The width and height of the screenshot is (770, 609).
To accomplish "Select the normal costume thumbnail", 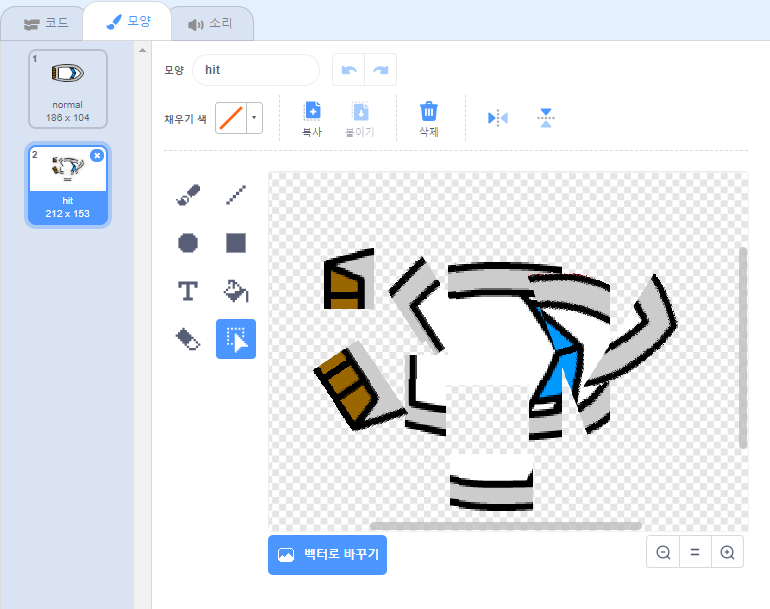I will 68,88.
